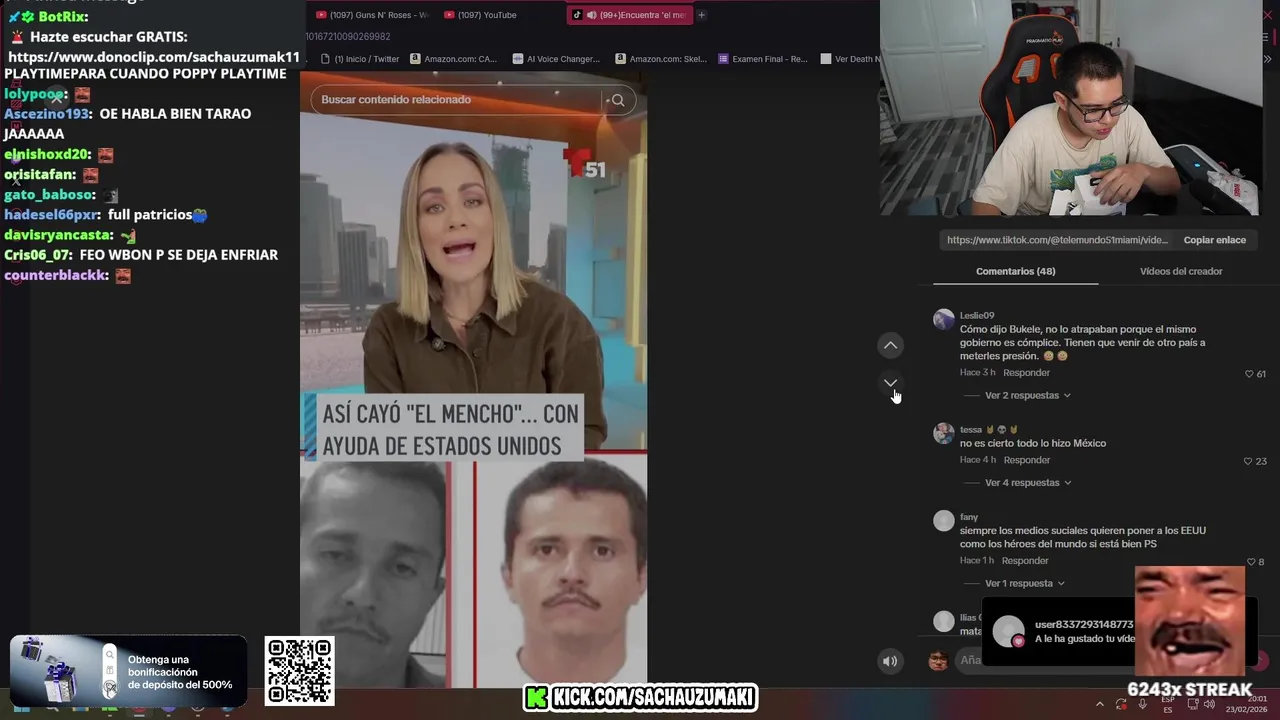1280x720 pixels.
Task: Open fany's profile avatar
Action: pyautogui.click(x=944, y=520)
